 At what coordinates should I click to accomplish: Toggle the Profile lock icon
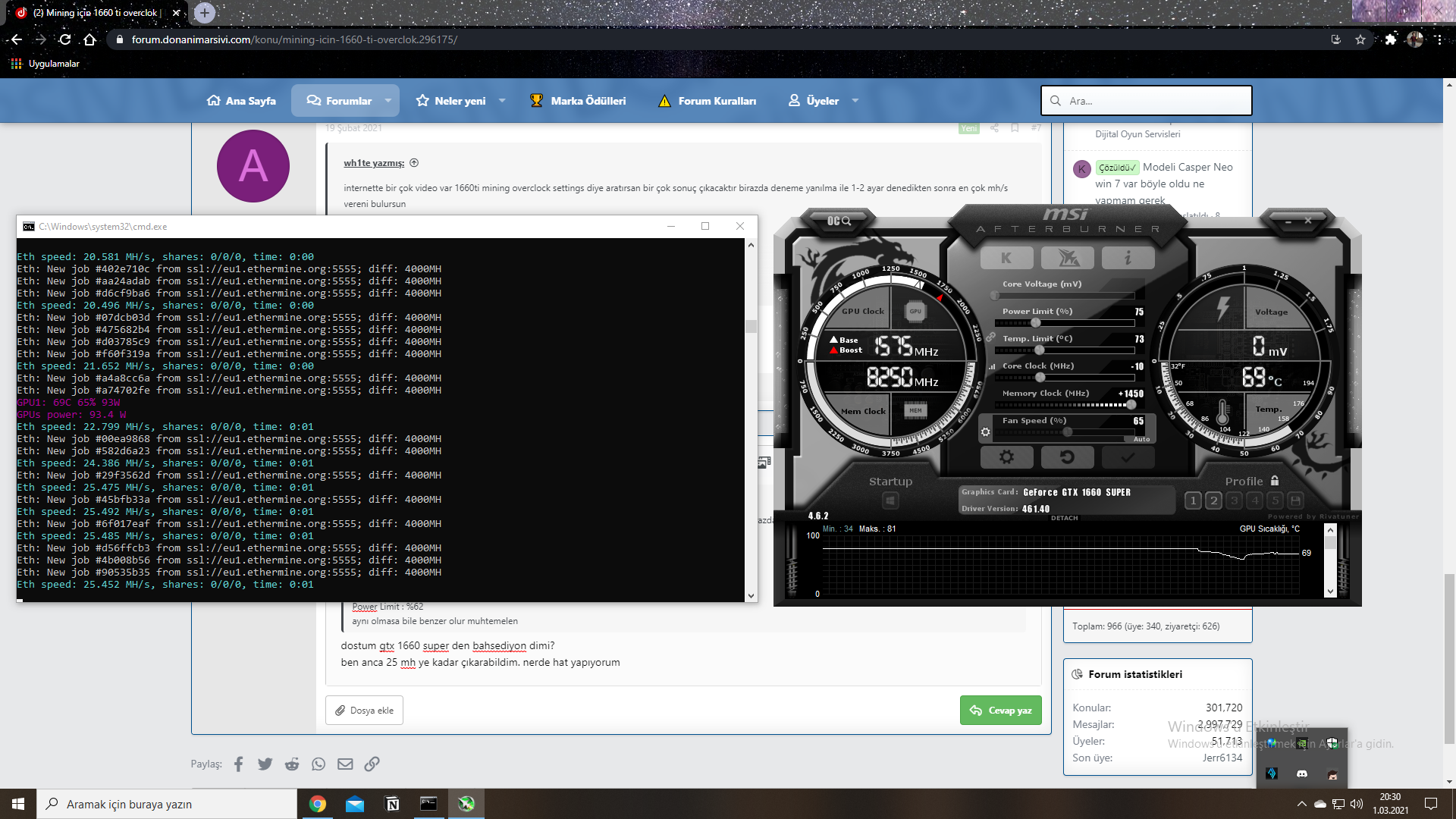[1275, 481]
